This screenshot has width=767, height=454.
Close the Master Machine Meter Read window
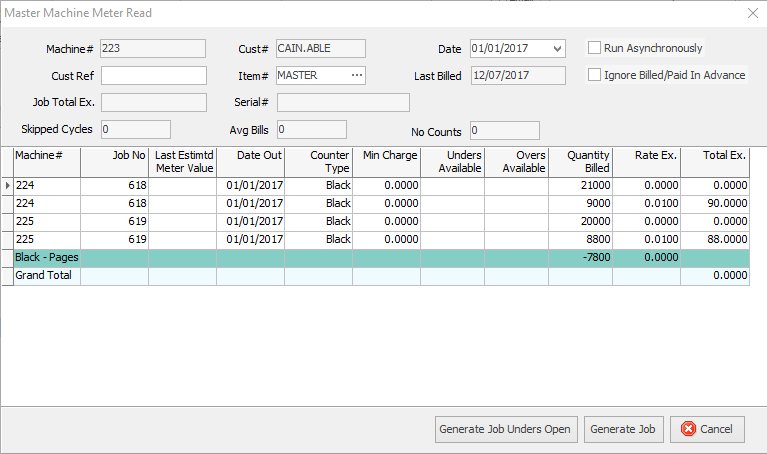coord(752,13)
